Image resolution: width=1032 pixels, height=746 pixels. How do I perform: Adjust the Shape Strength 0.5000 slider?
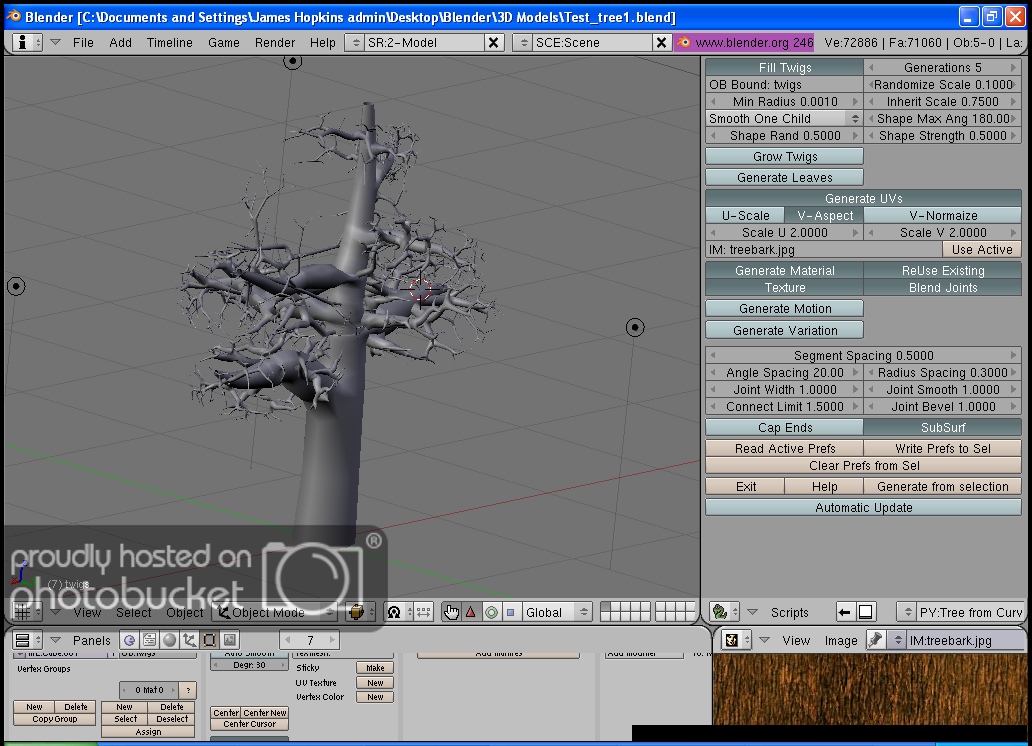(x=942, y=136)
